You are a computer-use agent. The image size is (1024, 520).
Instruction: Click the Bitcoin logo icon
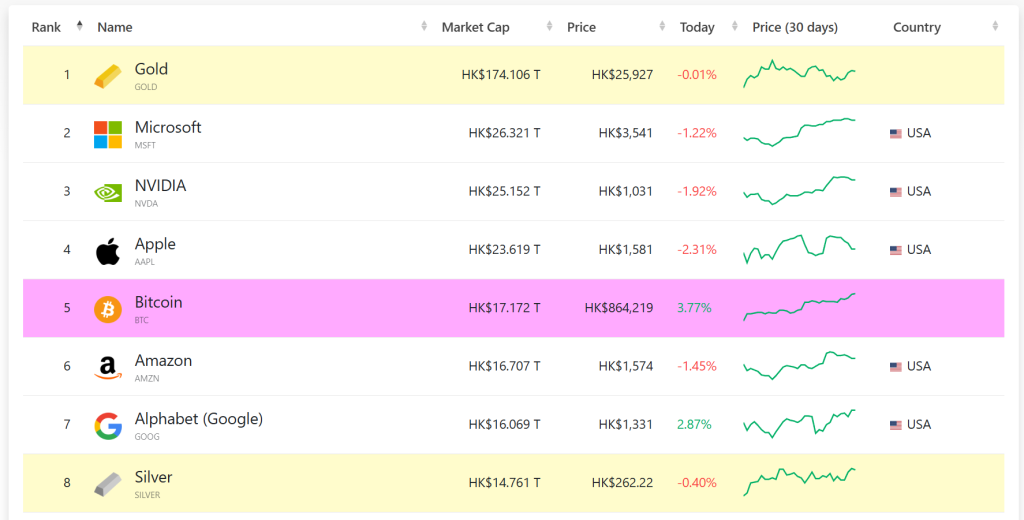(108, 309)
